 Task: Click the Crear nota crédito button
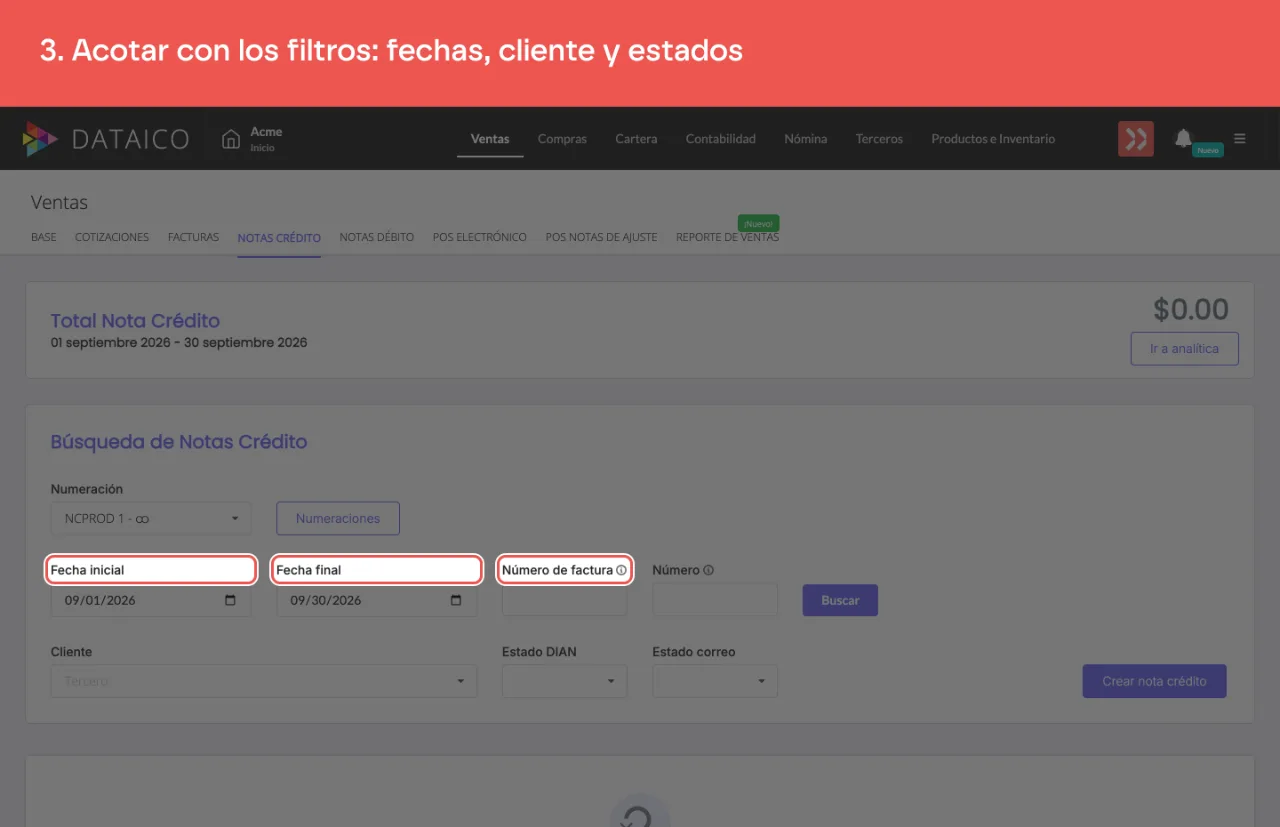tap(1154, 681)
